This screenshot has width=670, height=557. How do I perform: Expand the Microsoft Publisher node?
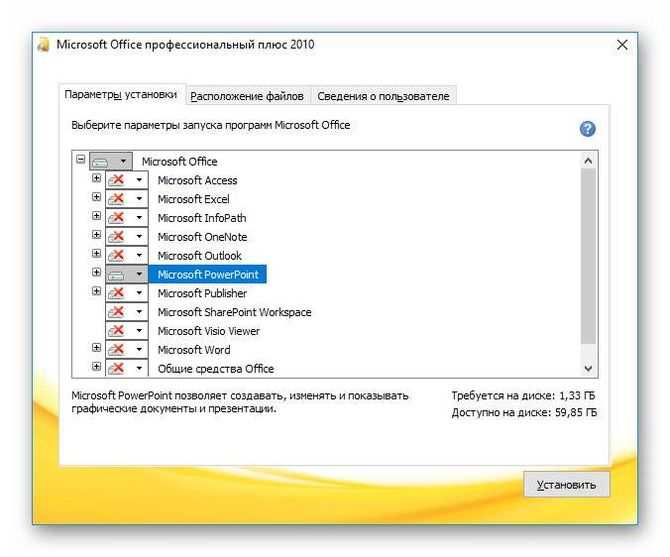coord(97,291)
